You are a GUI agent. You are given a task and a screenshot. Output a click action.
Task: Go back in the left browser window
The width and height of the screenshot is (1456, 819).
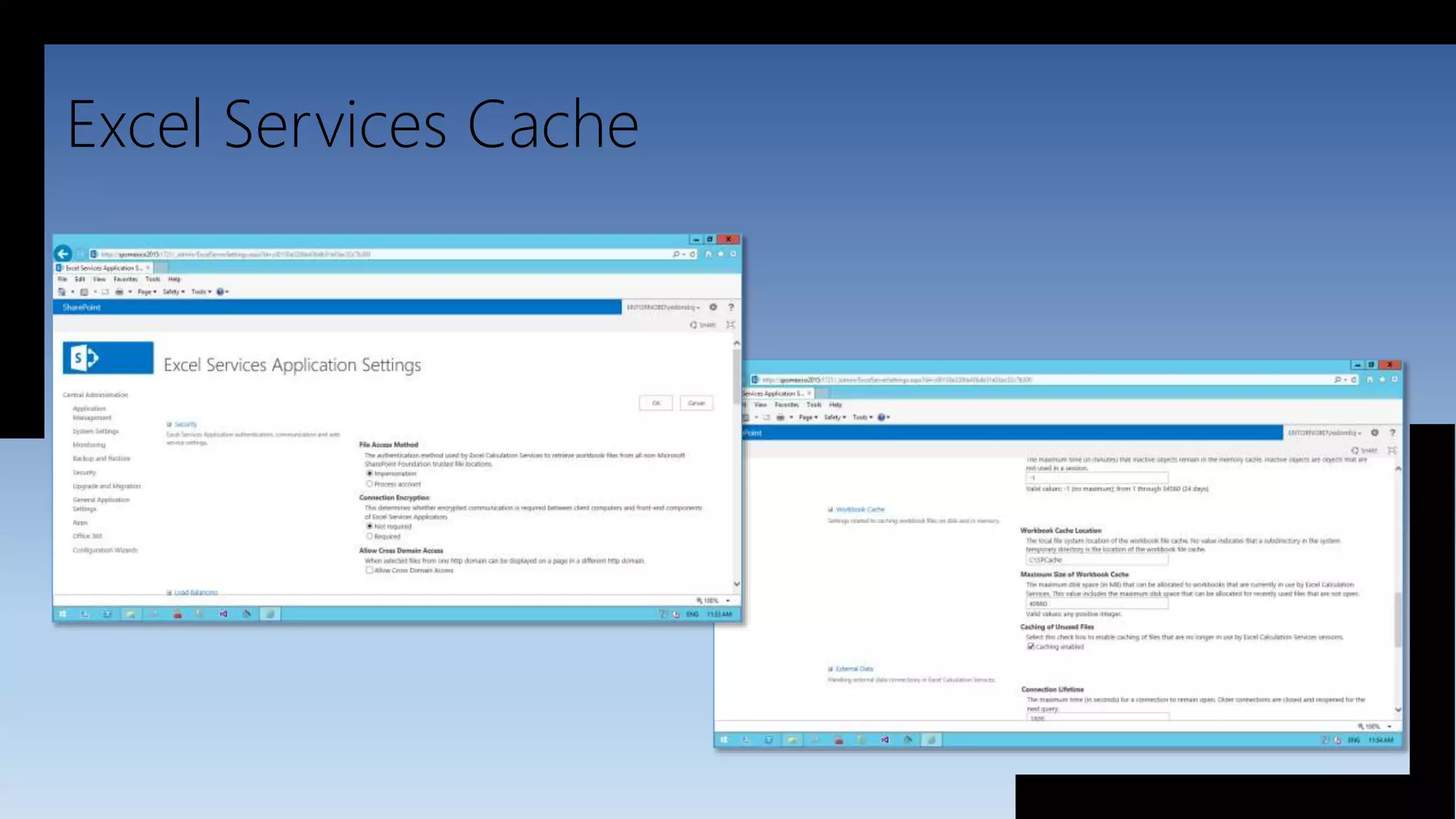point(63,253)
